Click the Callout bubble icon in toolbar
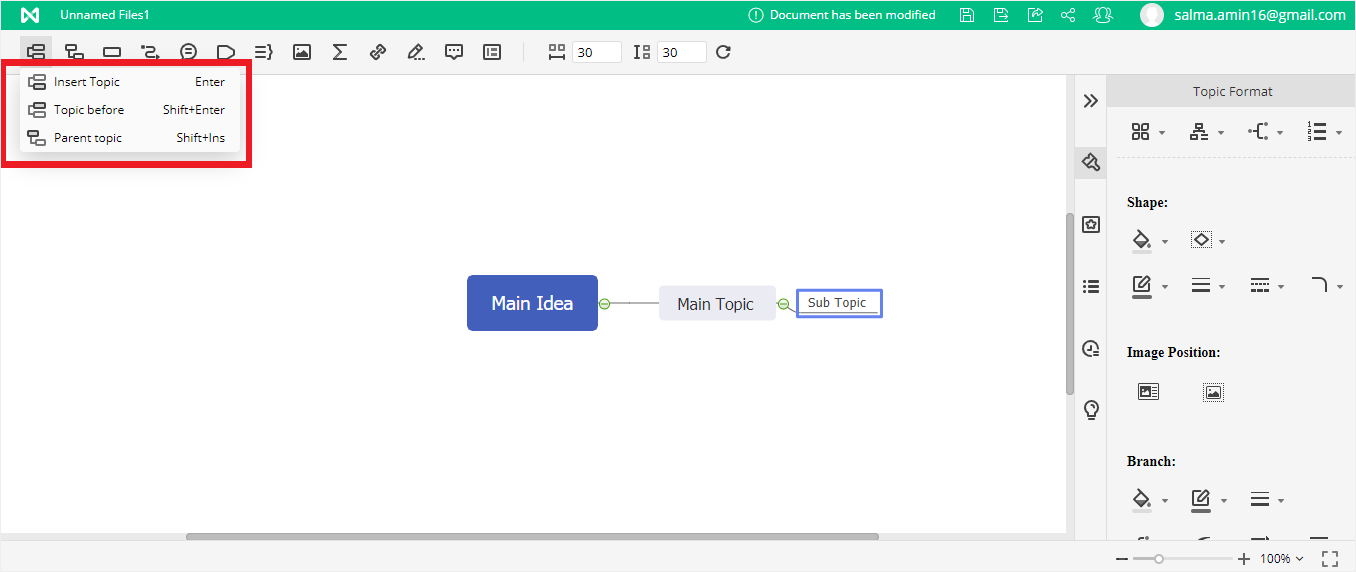The height and width of the screenshot is (572, 1356). (x=188, y=52)
